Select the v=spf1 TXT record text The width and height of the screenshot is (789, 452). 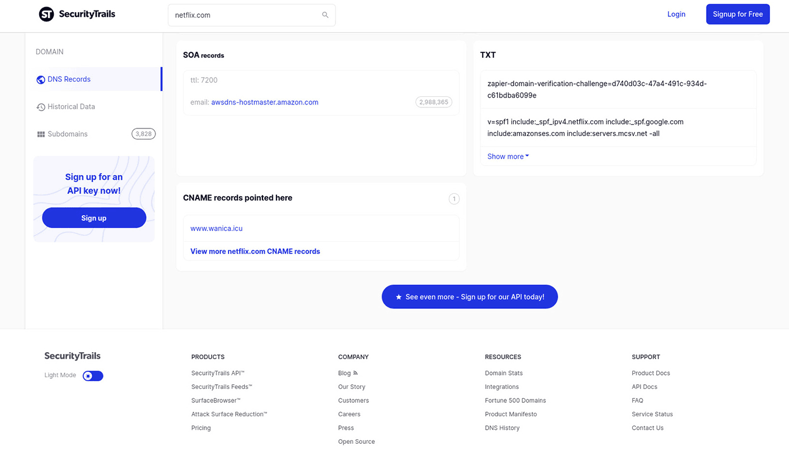(x=585, y=127)
